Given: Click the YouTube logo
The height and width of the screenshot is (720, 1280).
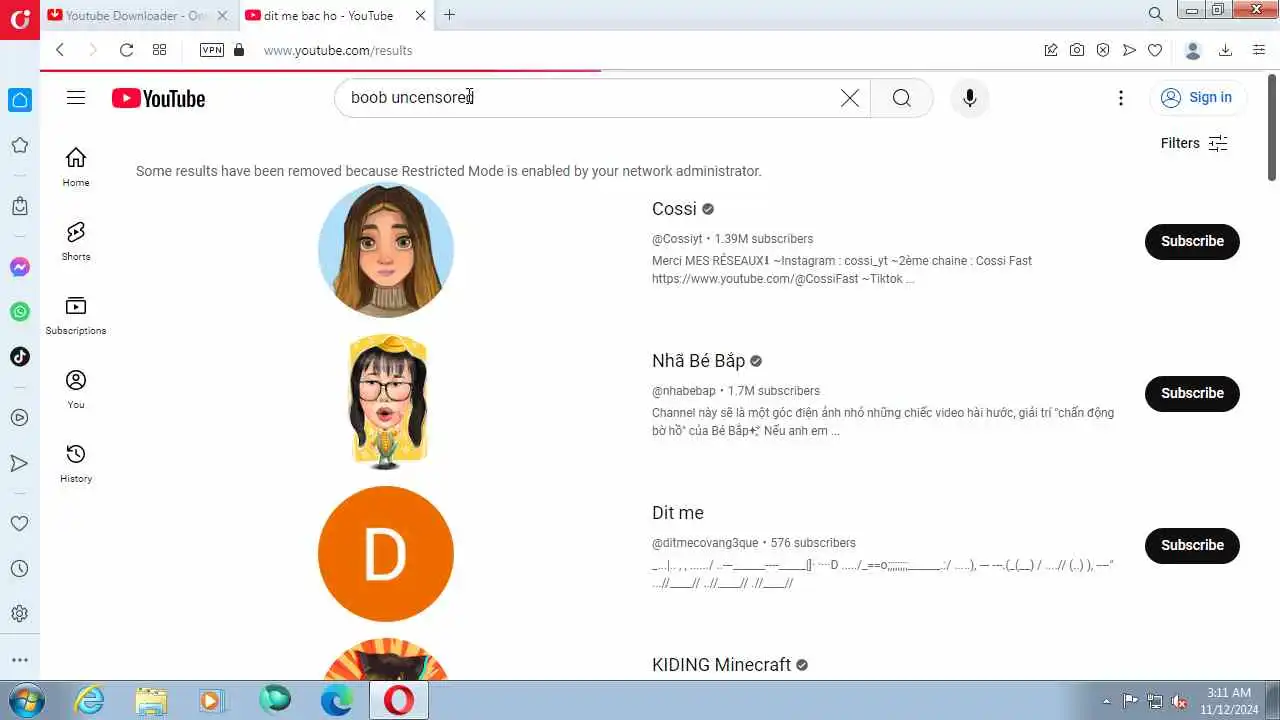Looking at the screenshot, I should click(x=158, y=98).
